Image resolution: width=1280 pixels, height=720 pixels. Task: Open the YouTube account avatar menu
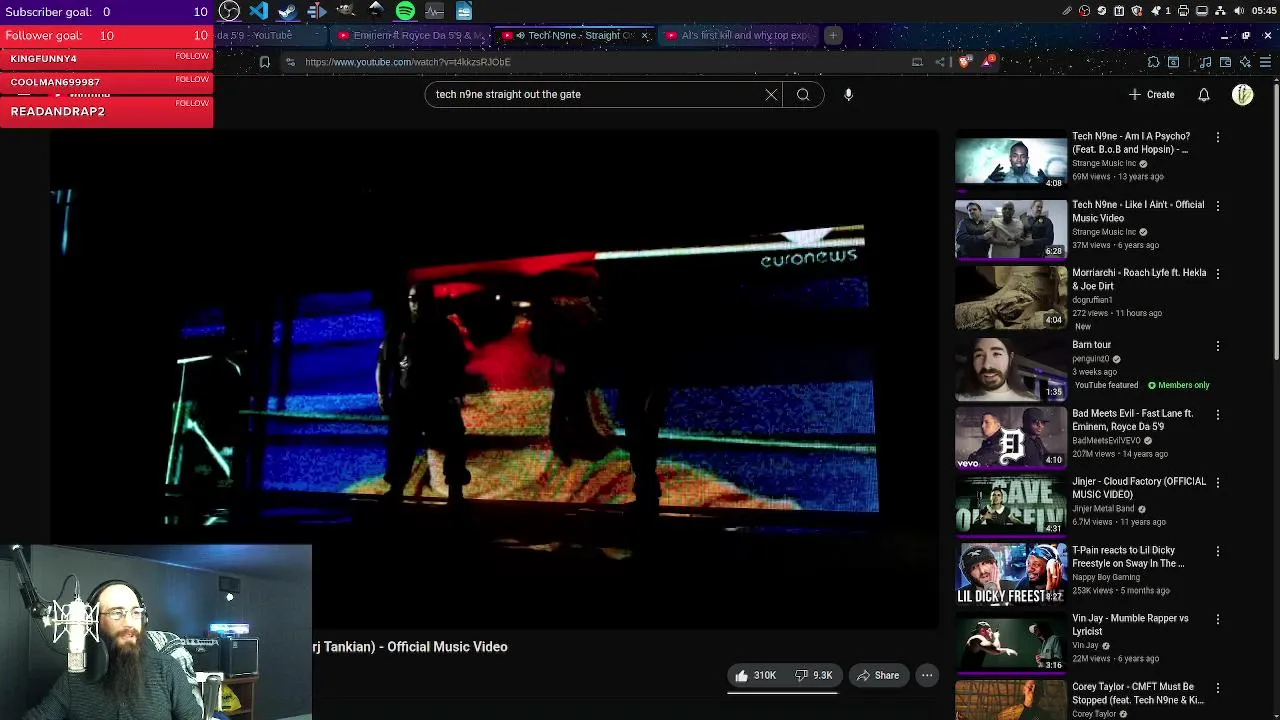[1243, 94]
